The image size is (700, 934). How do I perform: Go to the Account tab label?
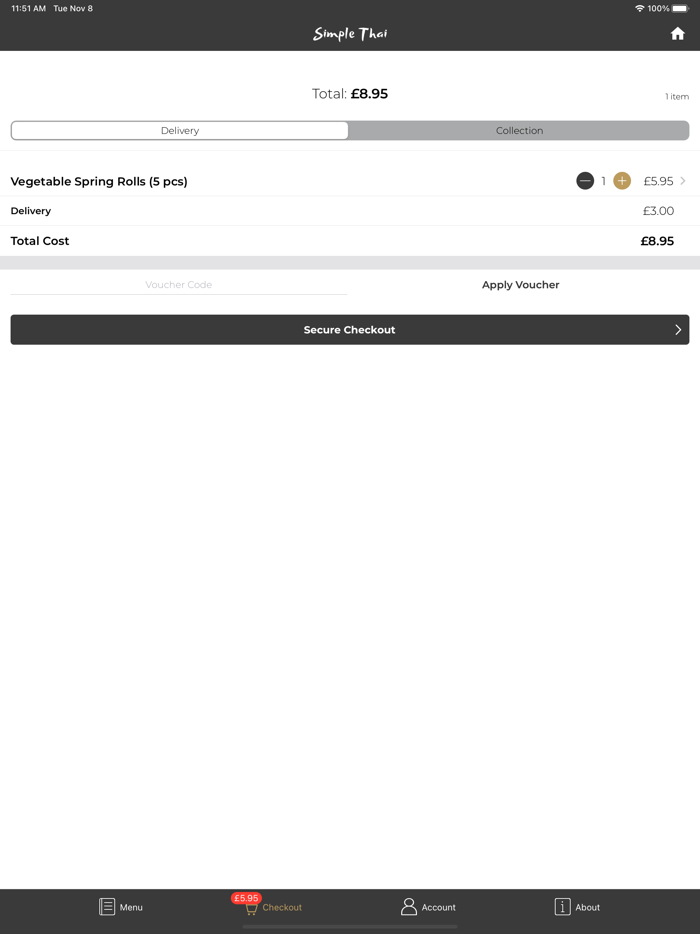[438, 907]
